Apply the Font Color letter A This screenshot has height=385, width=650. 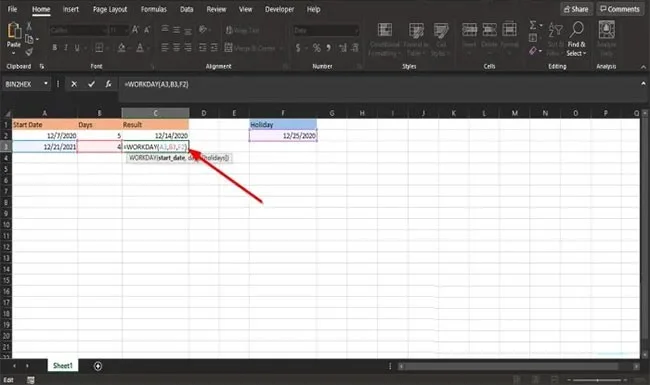pos(140,48)
